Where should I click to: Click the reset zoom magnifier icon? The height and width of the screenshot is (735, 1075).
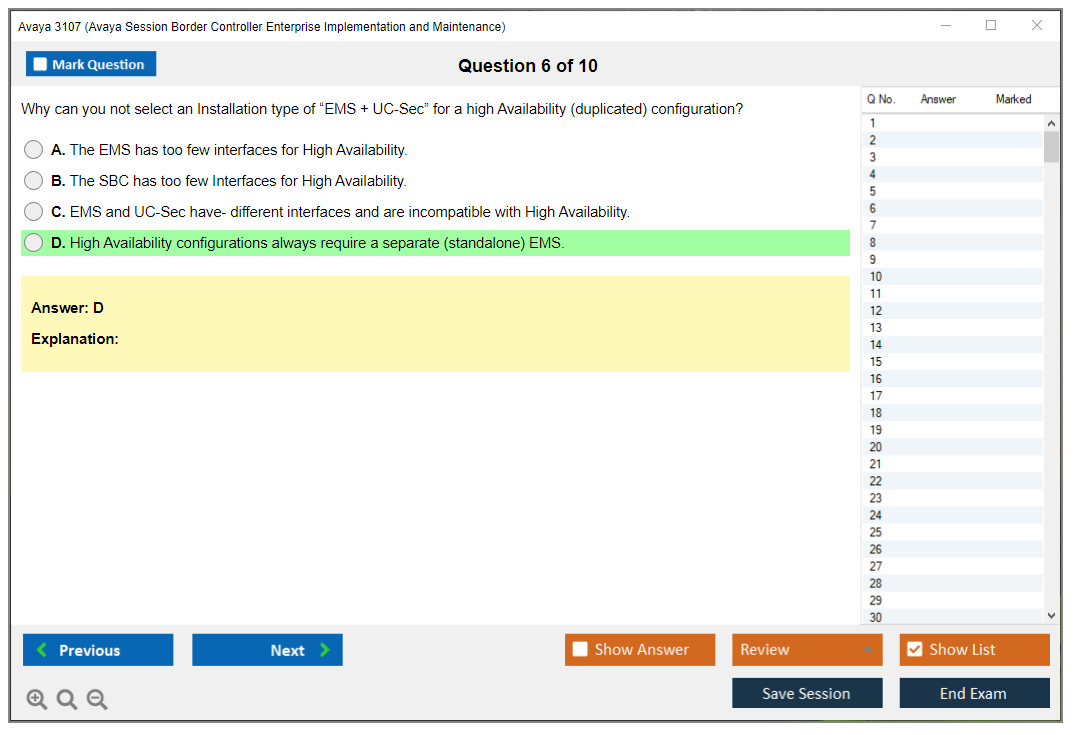[67, 699]
